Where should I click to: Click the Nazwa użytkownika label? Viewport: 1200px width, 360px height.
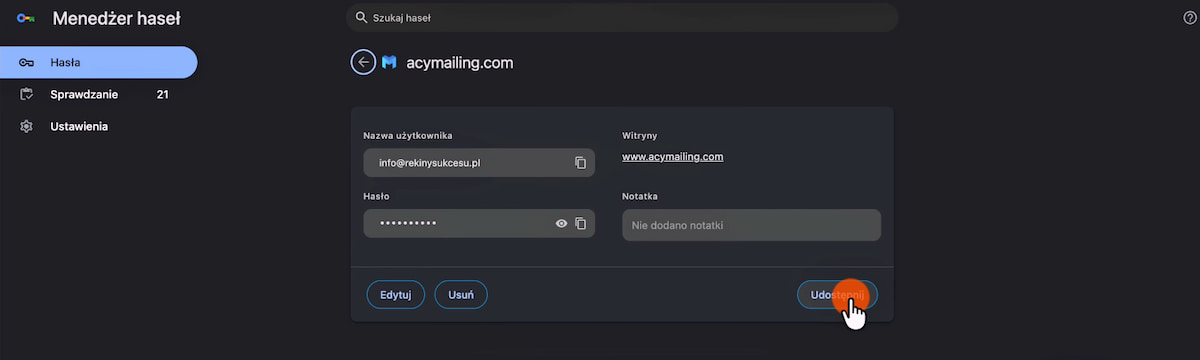tap(408, 135)
